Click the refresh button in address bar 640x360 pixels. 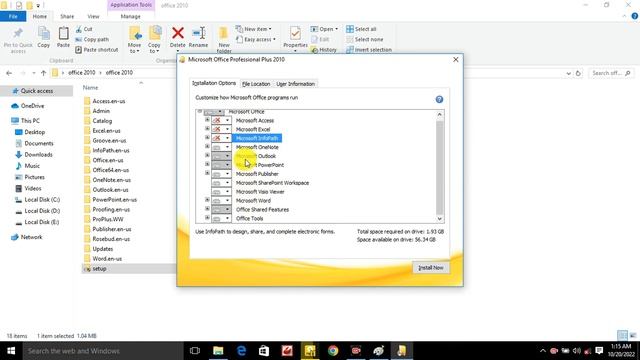point(578,73)
